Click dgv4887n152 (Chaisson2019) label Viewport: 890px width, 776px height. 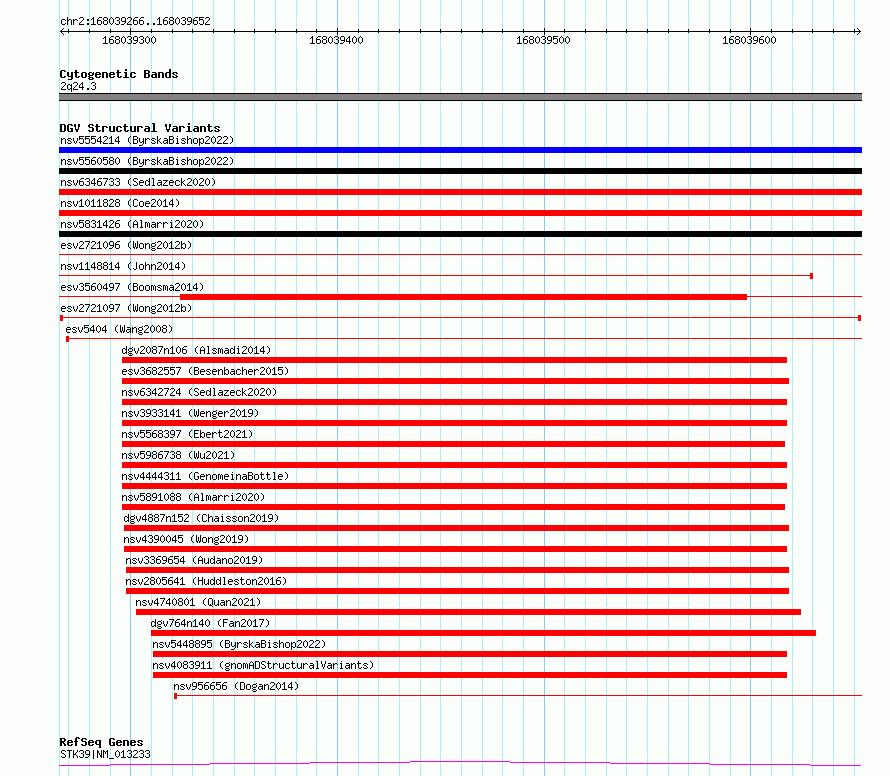pyautogui.click(x=201, y=518)
